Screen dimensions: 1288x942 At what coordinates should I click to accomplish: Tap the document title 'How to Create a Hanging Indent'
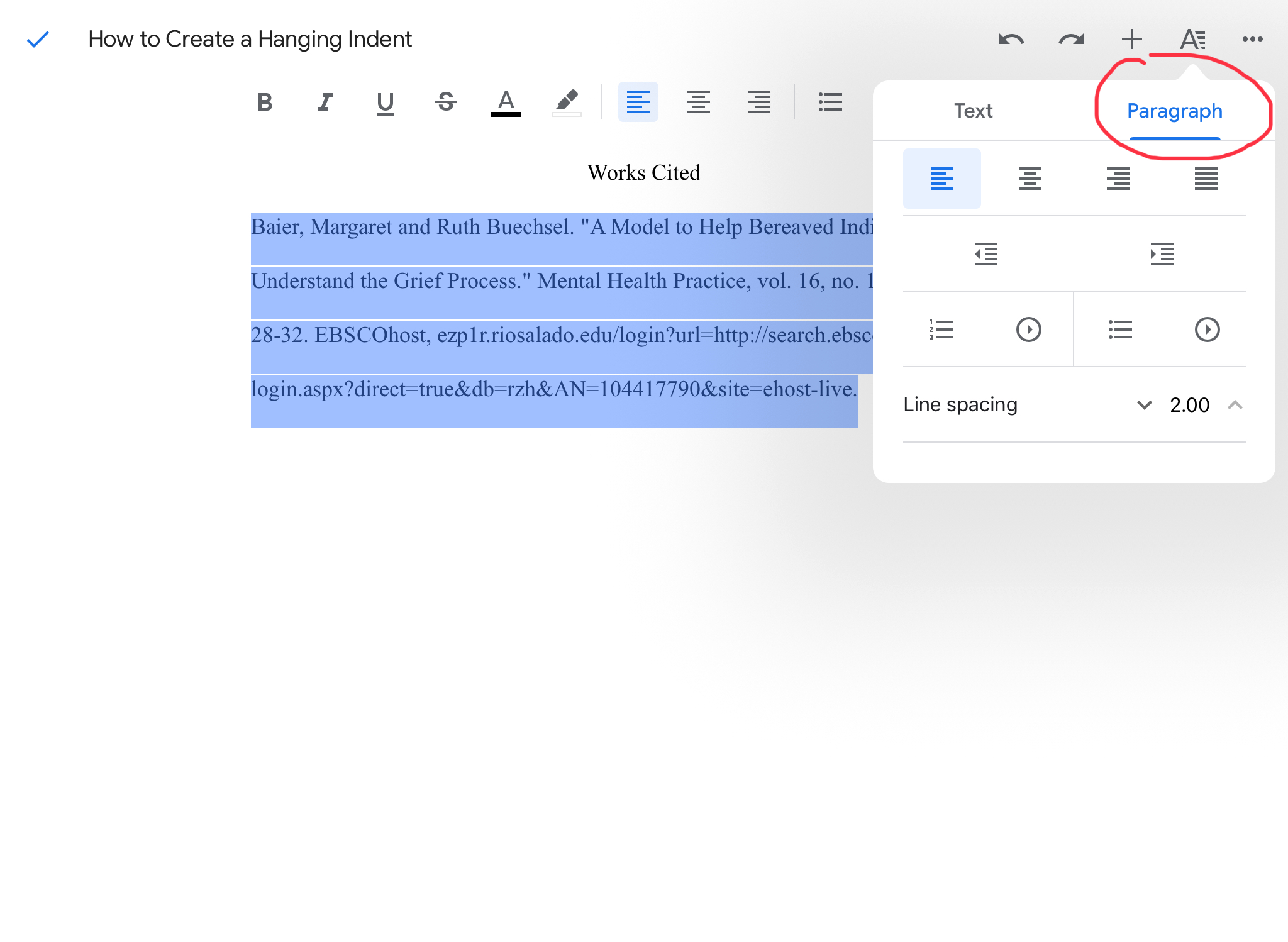click(x=250, y=40)
